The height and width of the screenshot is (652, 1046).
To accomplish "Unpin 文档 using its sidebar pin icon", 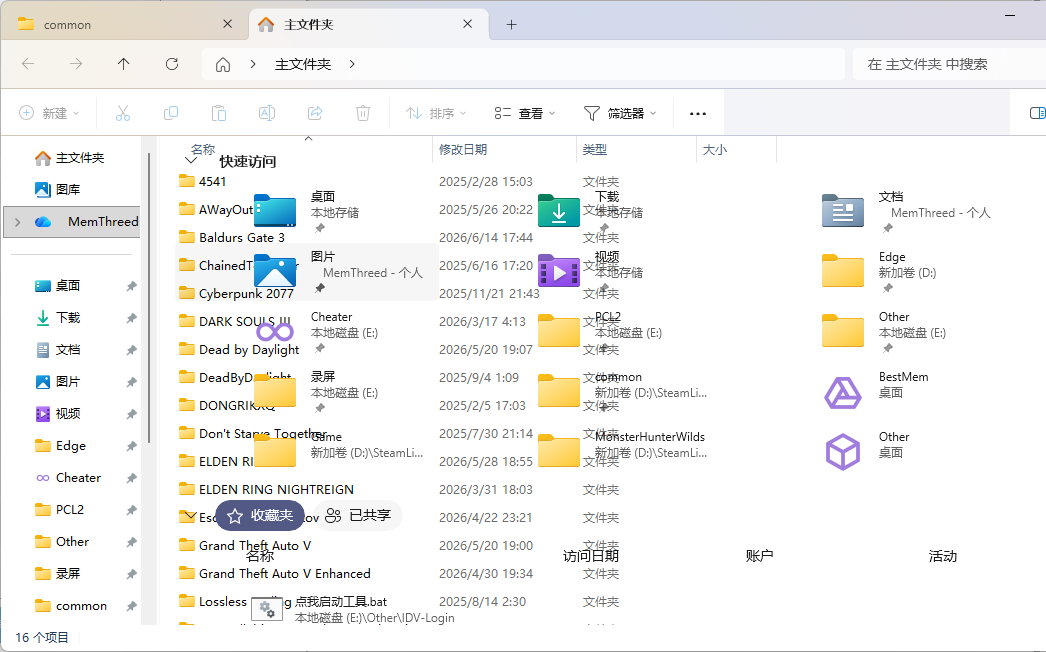I will pos(131,350).
